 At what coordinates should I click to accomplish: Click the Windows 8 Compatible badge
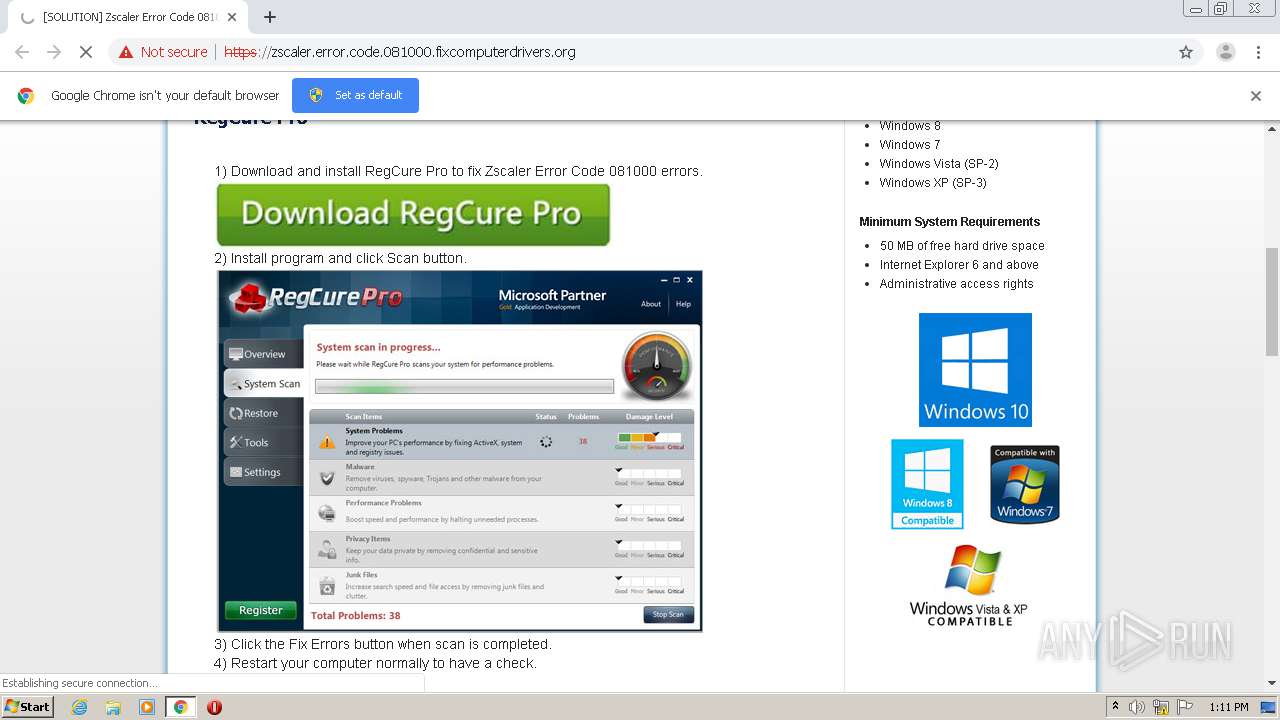927,484
